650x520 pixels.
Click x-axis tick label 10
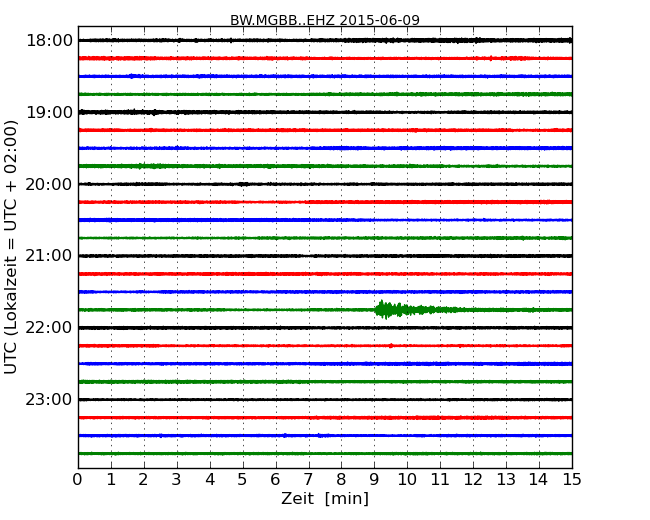[x=407, y=480]
